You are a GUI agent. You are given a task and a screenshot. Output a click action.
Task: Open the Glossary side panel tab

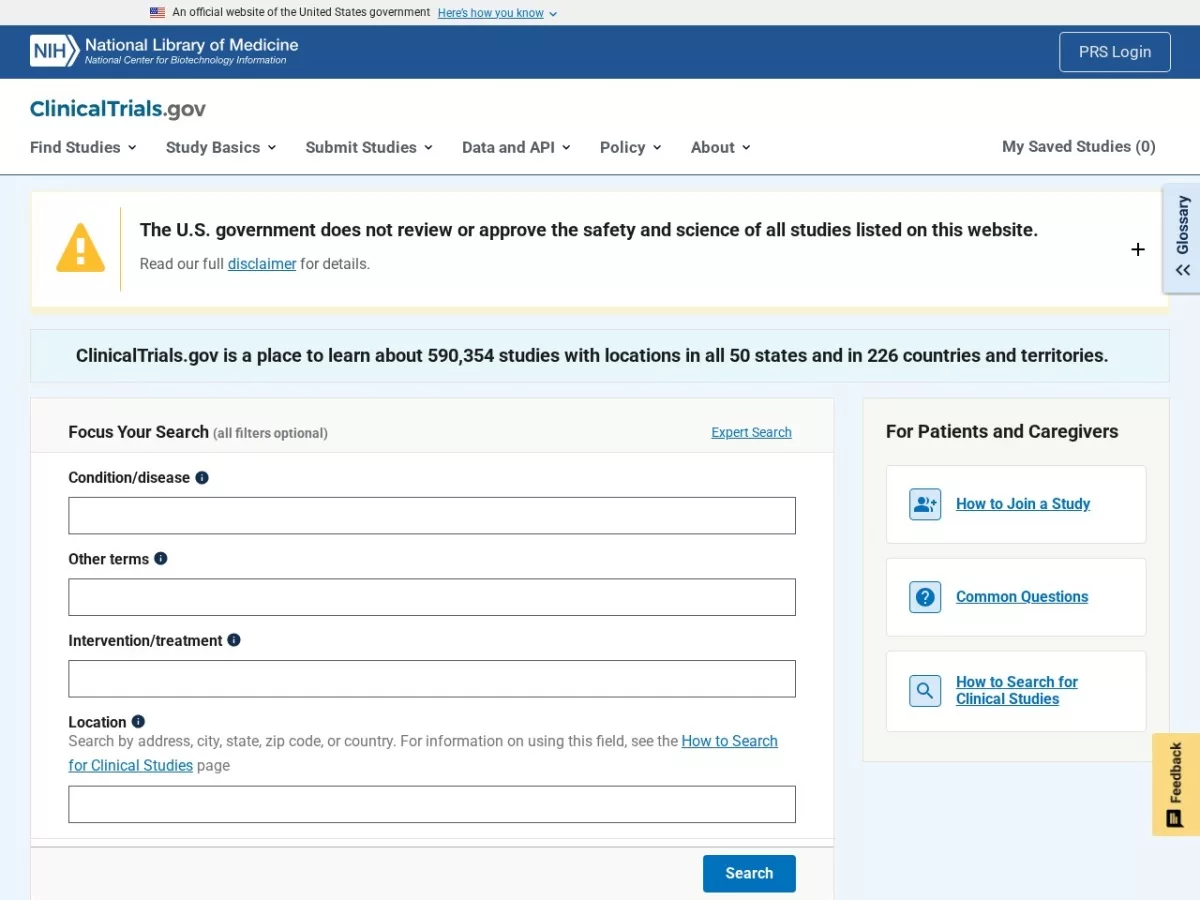click(1182, 237)
